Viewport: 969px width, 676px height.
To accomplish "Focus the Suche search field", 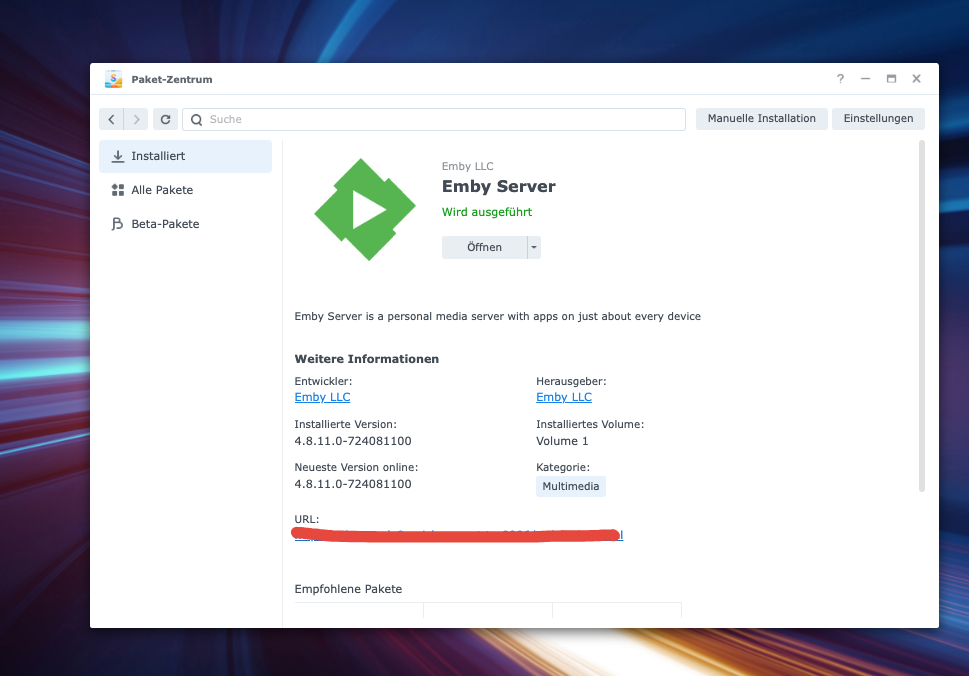I will 434,119.
